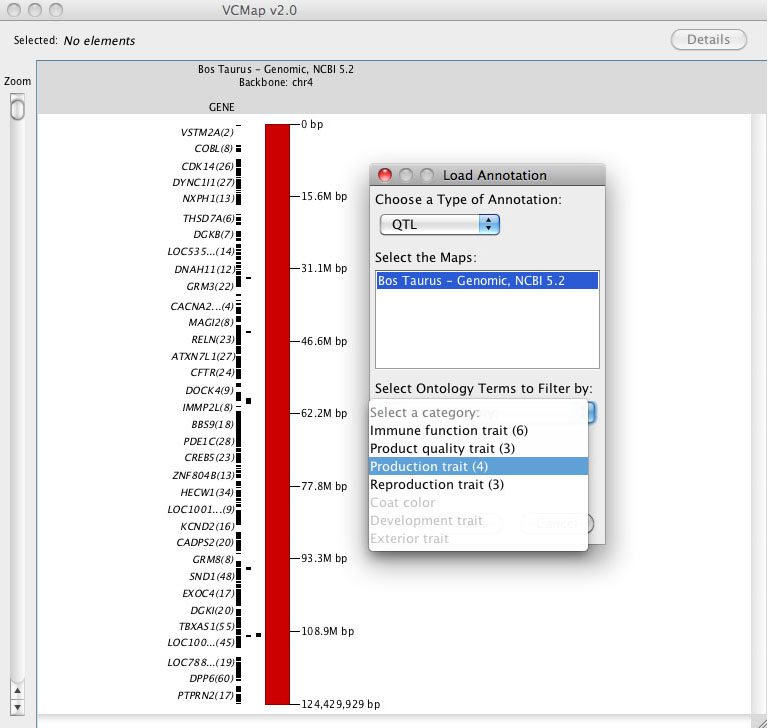Select the PDE1C(28) gene label

pyautogui.click(x=209, y=441)
